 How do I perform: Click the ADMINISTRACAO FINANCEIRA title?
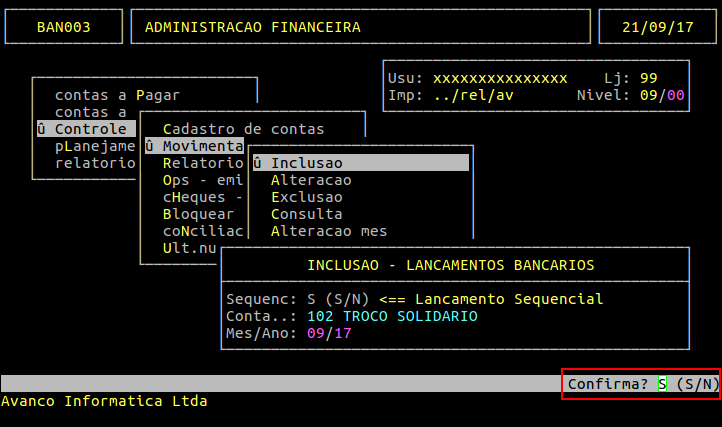(252, 27)
